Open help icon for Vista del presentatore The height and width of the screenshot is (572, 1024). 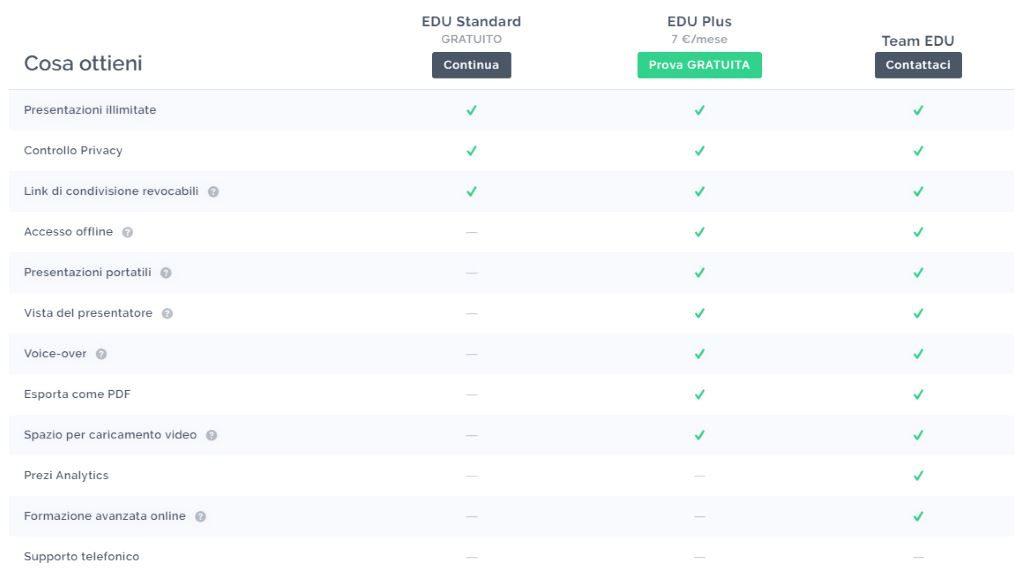pyautogui.click(x=167, y=313)
